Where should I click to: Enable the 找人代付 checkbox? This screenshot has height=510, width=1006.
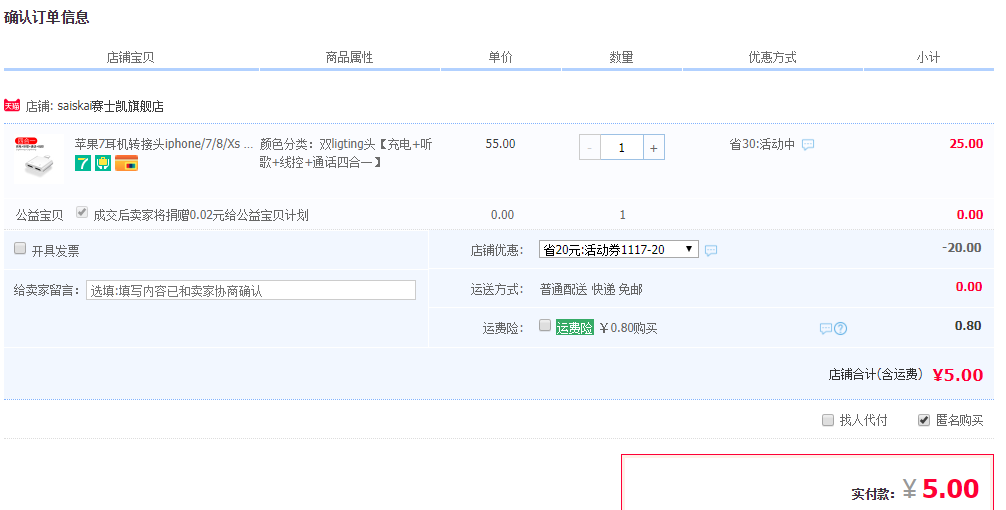point(828,420)
